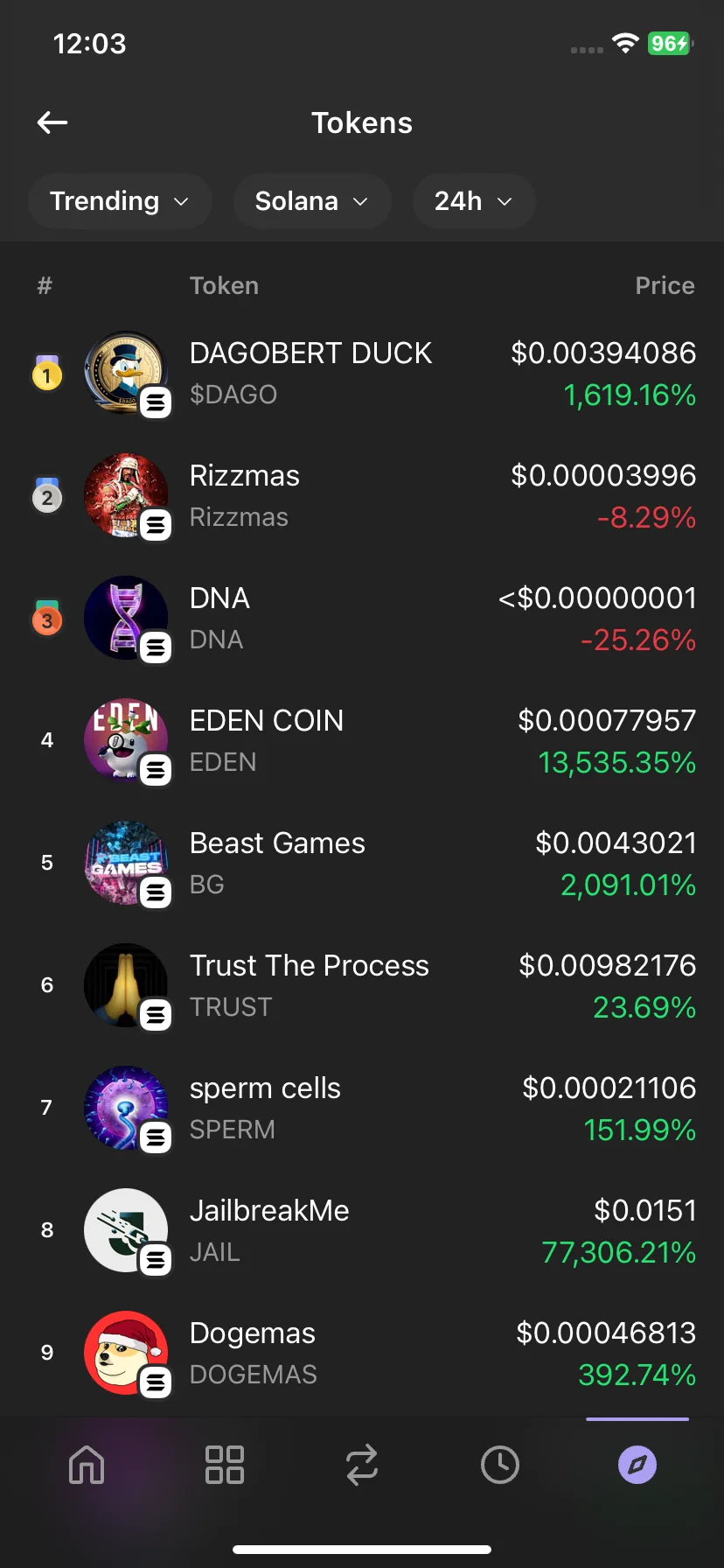Open the Home tab icon
This screenshot has height=1568, width=724.
[x=87, y=1464]
